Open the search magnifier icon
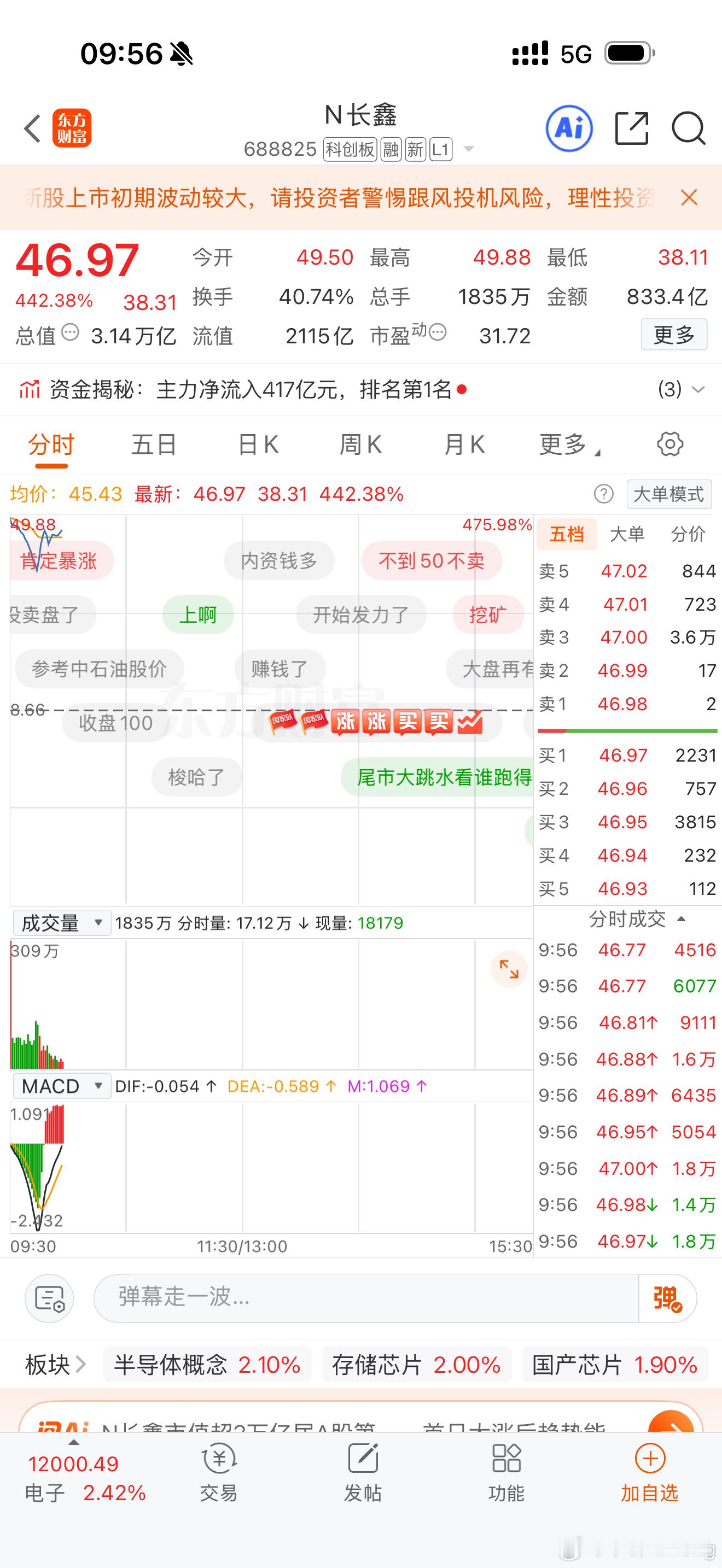The height and width of the screenshot is (1568, 722). tap(689, 128)
